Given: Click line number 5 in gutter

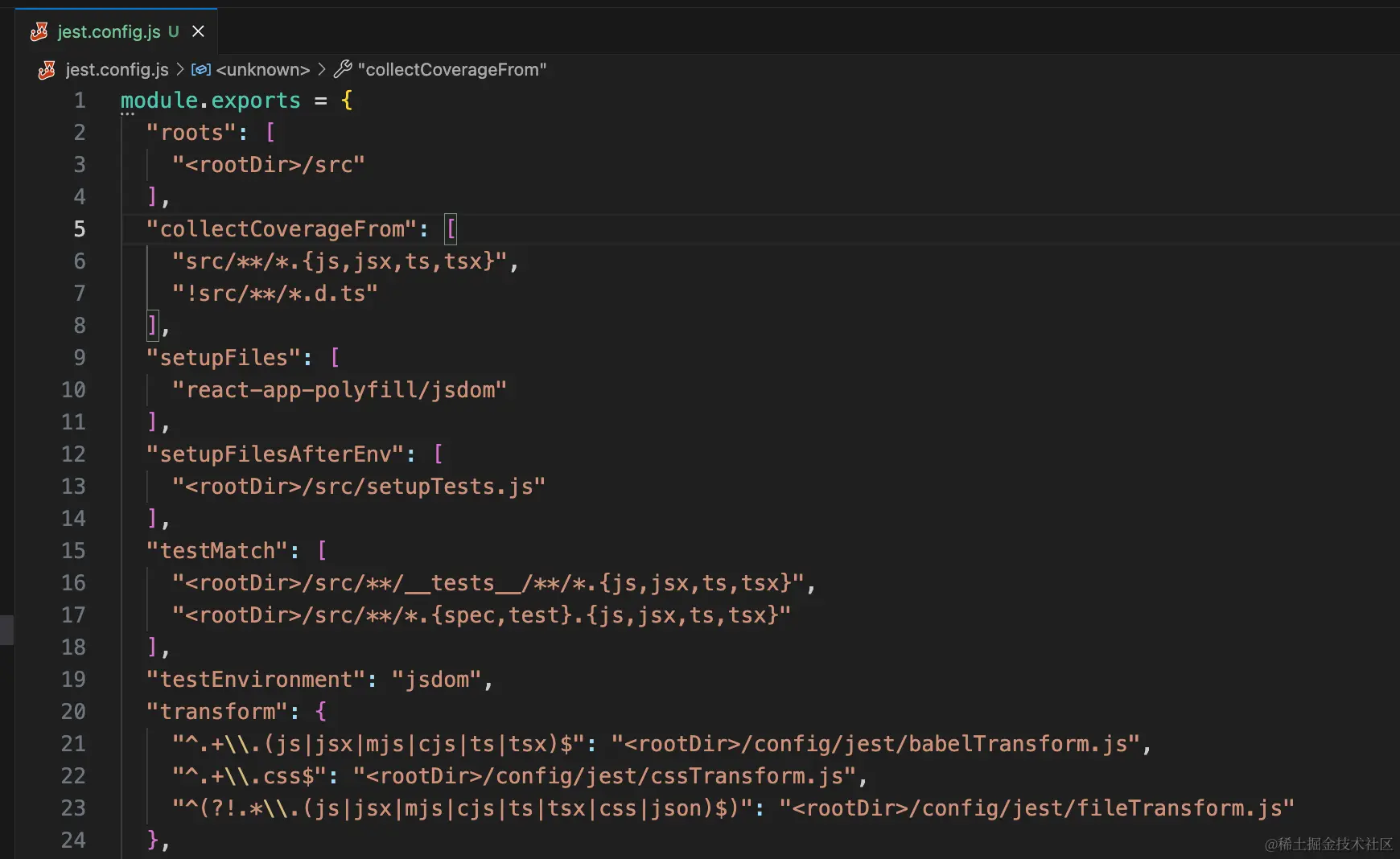Looking at the screenshot, I should [x=80, y=229].
